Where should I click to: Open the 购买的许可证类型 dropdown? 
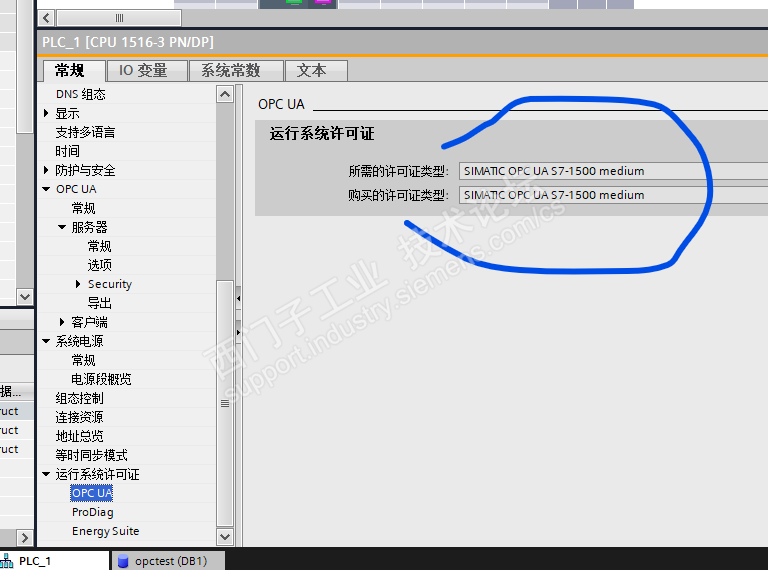coord(613,195)
